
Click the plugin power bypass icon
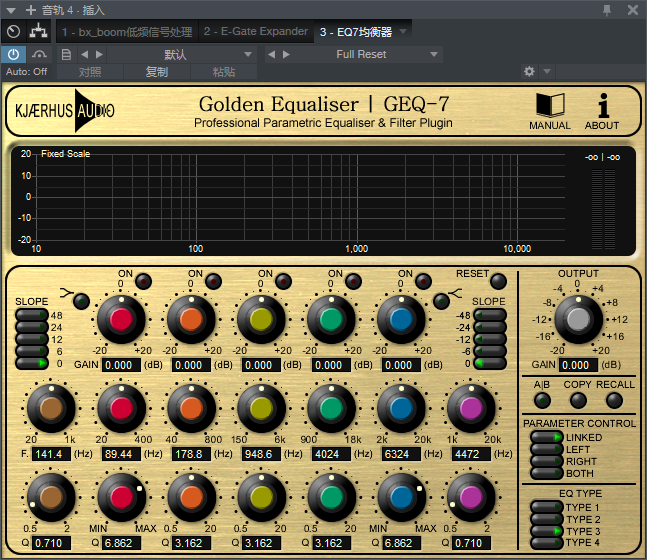pyautogui.click(x=14, y=54)
